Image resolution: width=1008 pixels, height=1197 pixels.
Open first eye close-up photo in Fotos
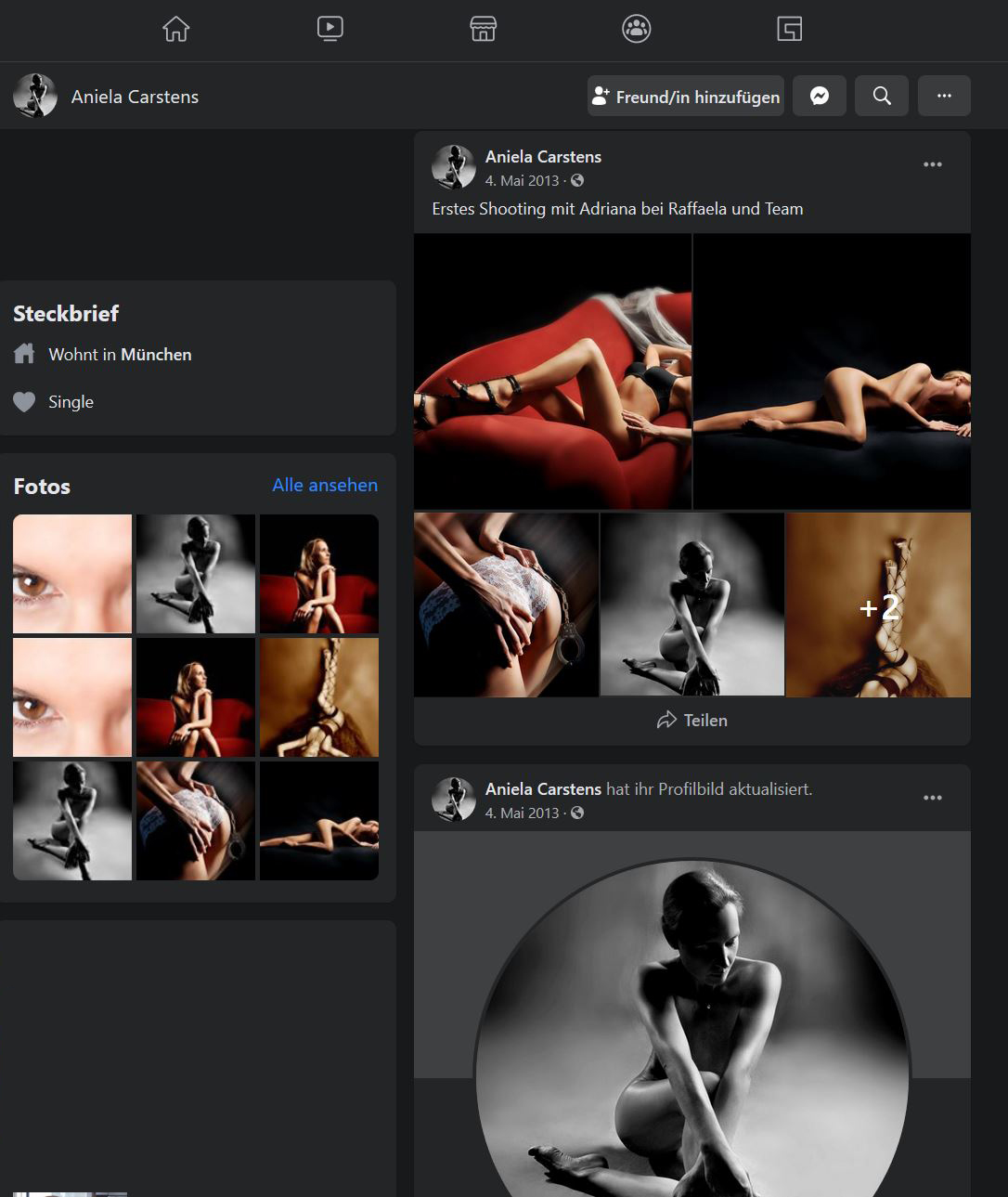click(x=72, y=574)
